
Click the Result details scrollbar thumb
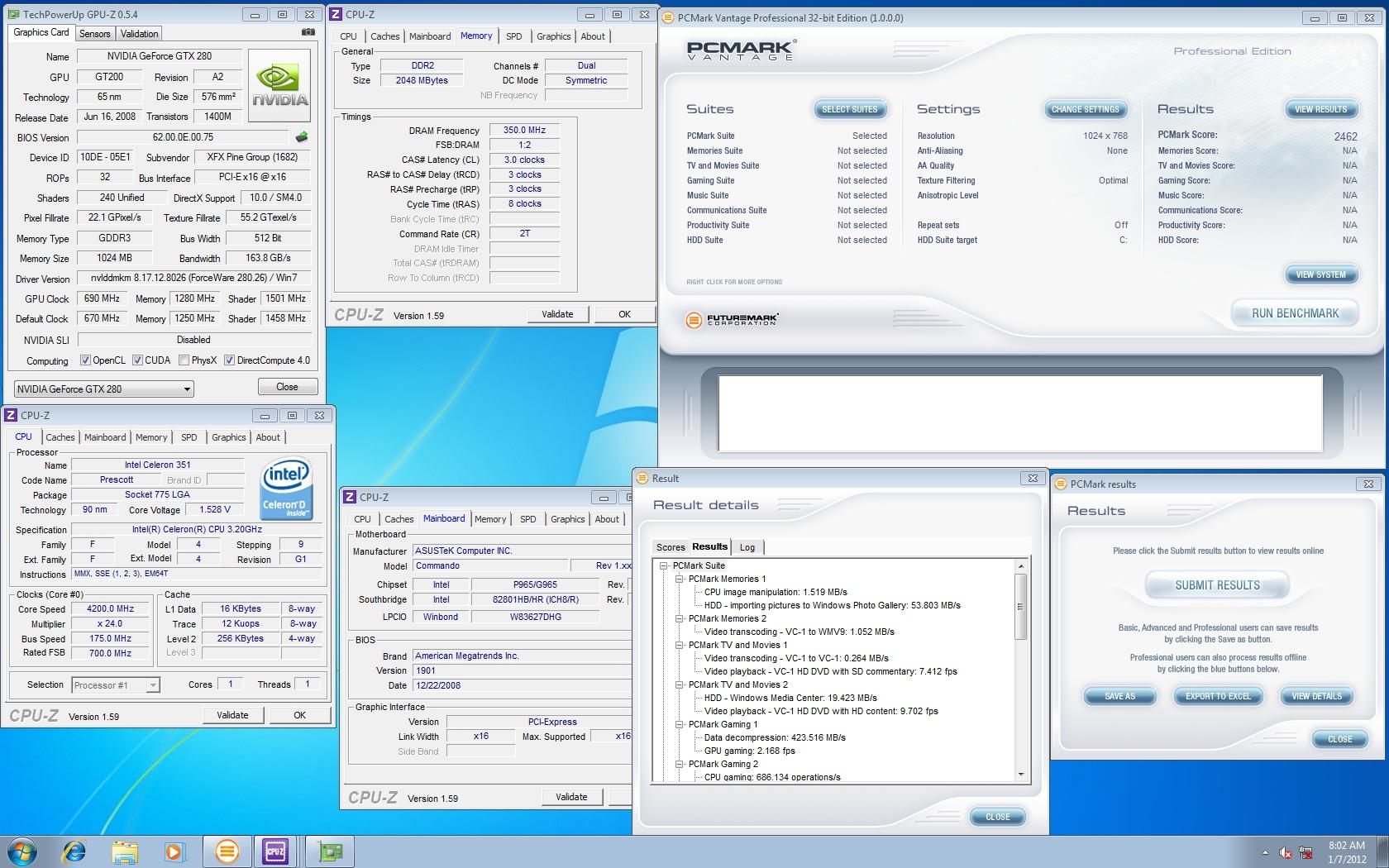click(x=1020, y=606)
